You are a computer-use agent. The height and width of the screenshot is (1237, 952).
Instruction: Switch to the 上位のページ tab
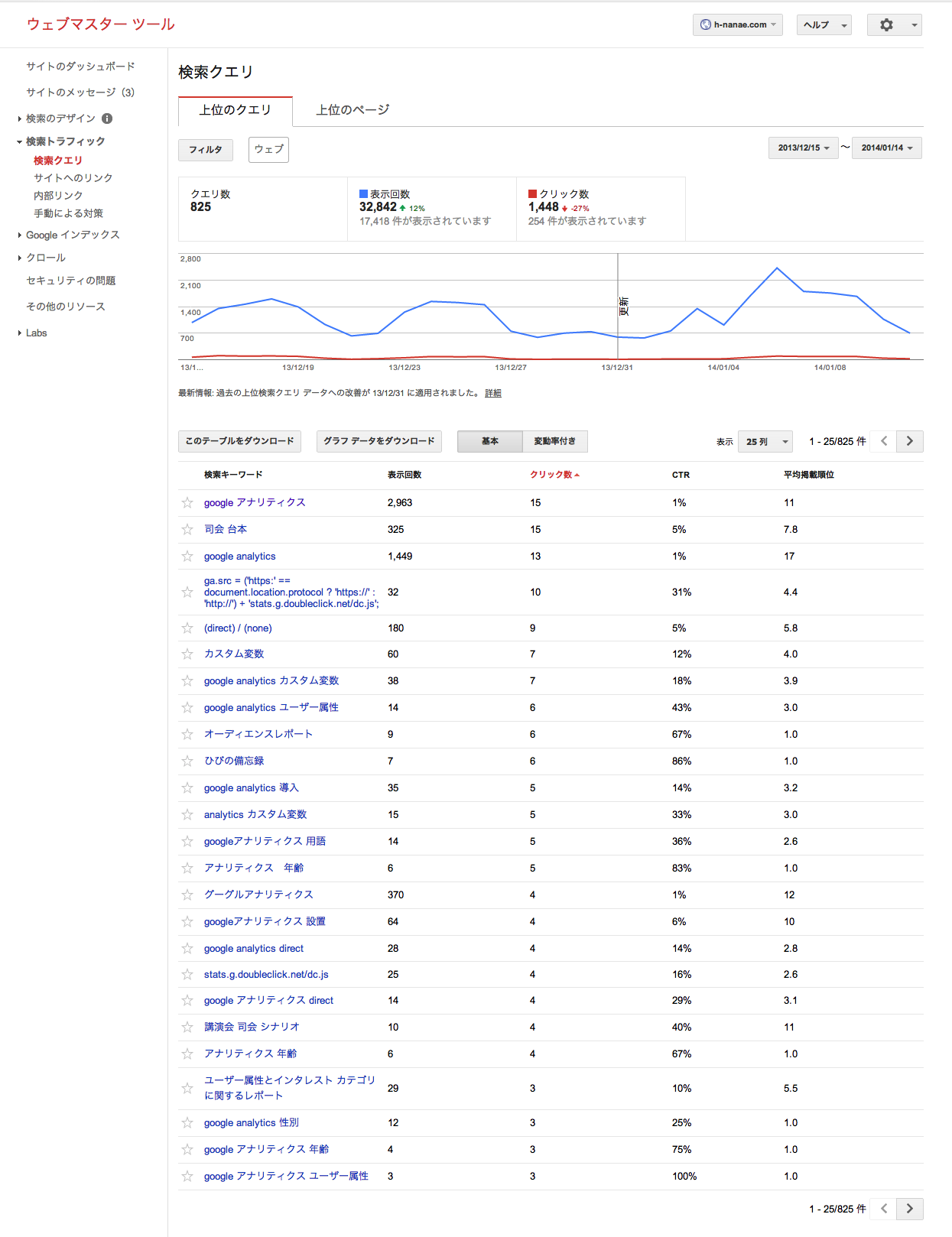[353, 110]
